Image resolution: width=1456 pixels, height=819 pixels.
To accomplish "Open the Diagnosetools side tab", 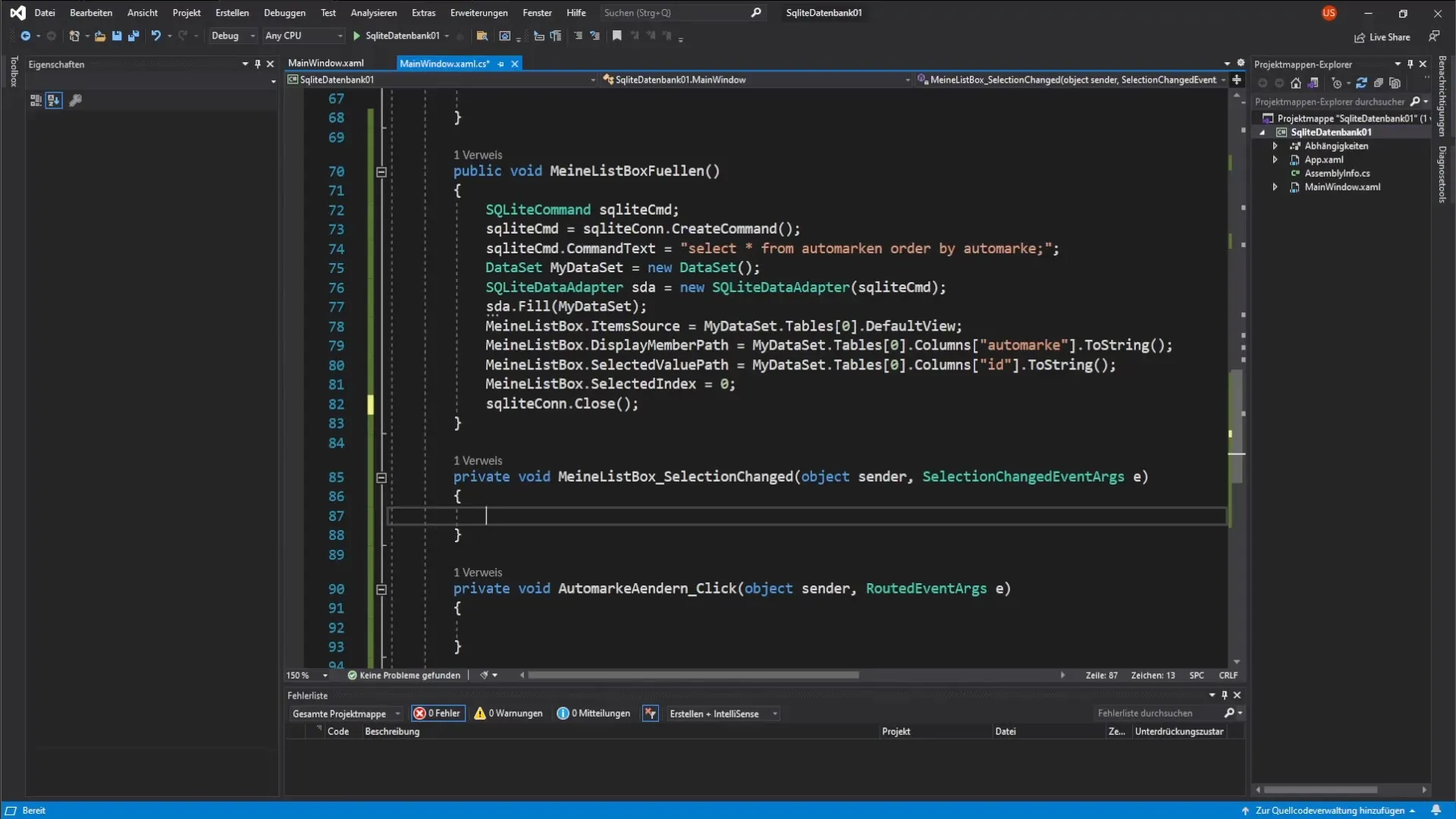I will tap(1442, 174).
